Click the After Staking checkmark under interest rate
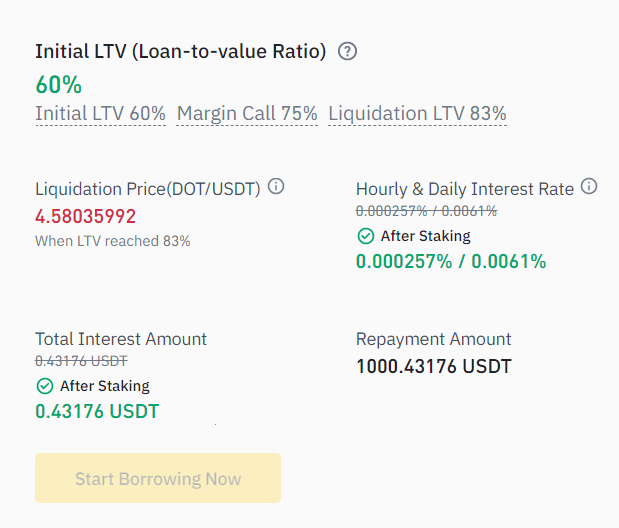Image resolution: width=619 pixels, height=528 pixels. tap(365, 236)
